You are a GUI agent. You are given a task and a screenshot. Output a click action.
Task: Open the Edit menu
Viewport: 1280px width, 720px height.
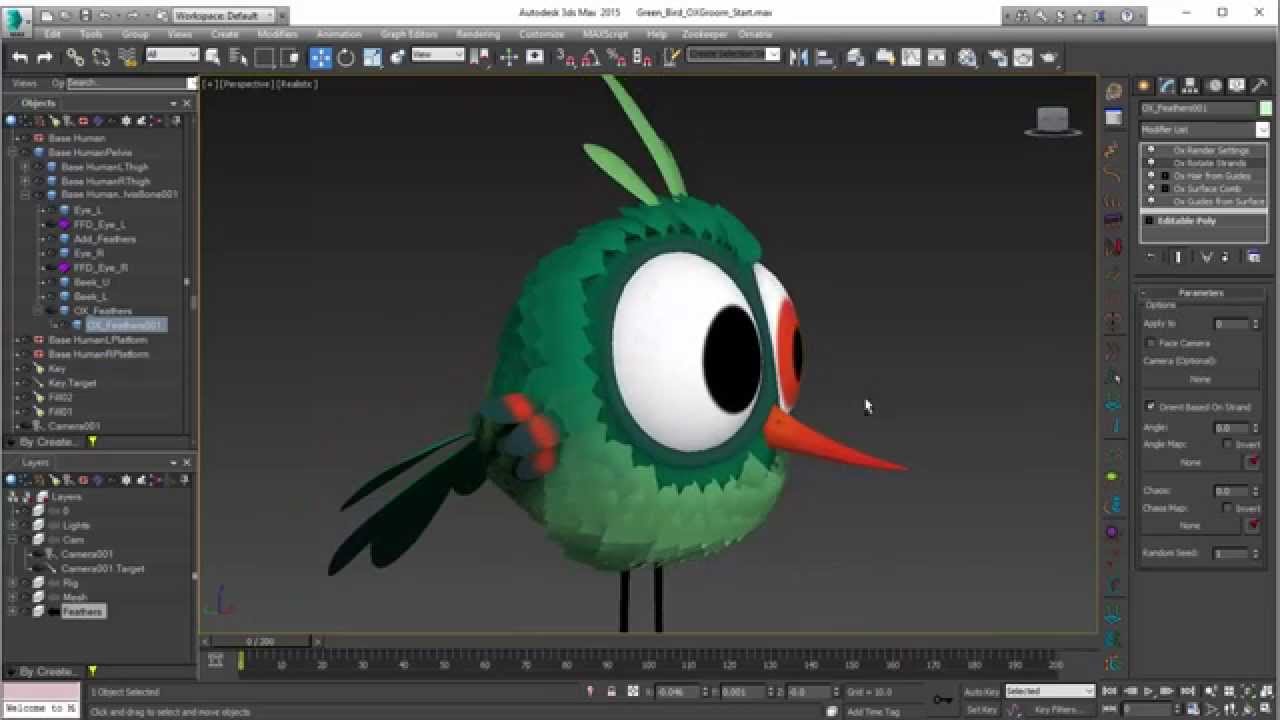52,34
